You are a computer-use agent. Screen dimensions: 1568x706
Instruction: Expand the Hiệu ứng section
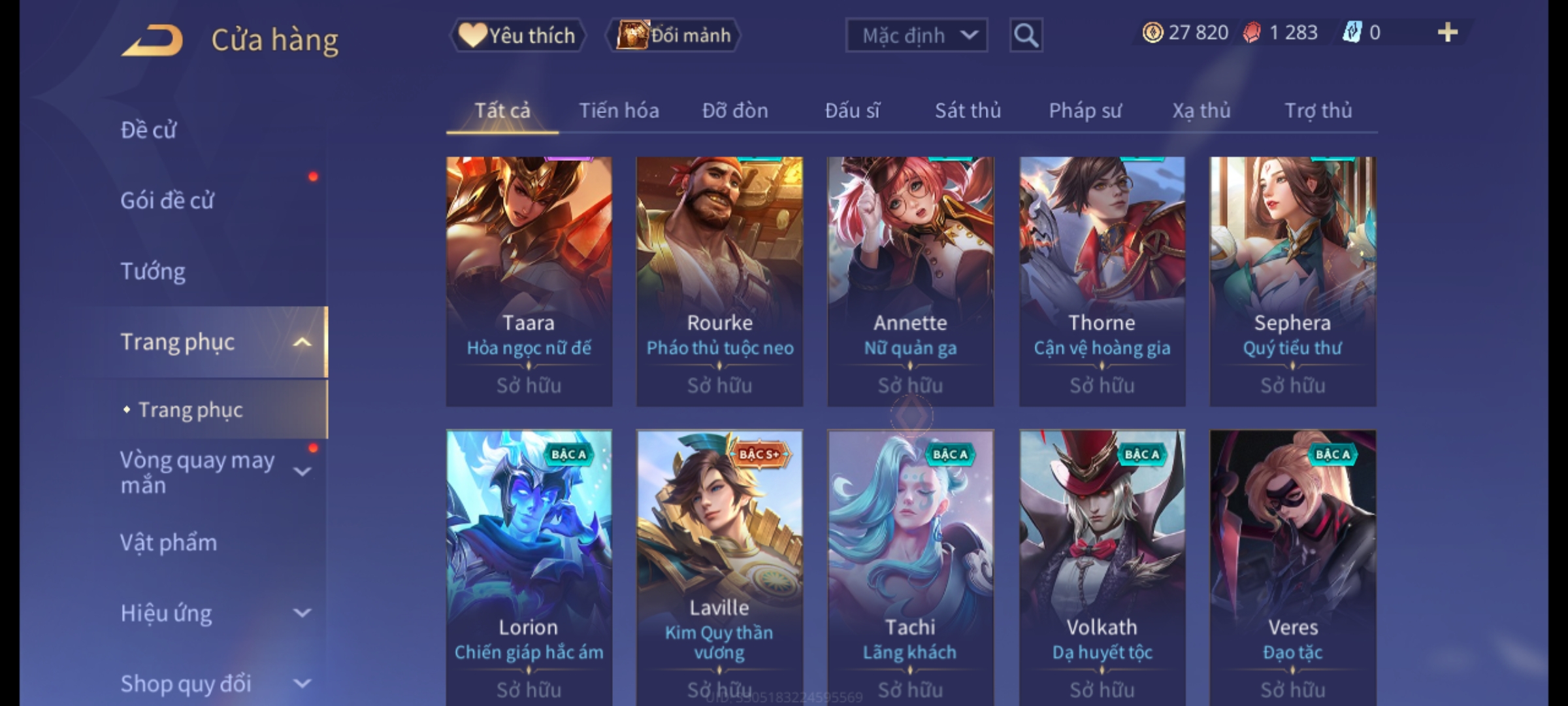coord(302,613)
